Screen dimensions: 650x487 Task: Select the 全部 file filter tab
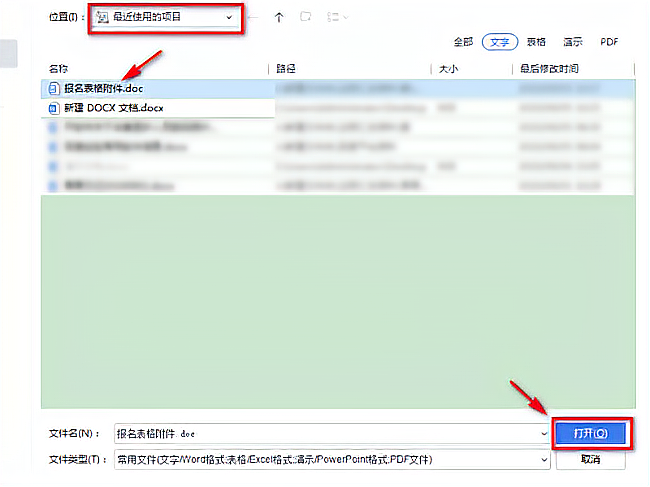(x=463, y=42)
